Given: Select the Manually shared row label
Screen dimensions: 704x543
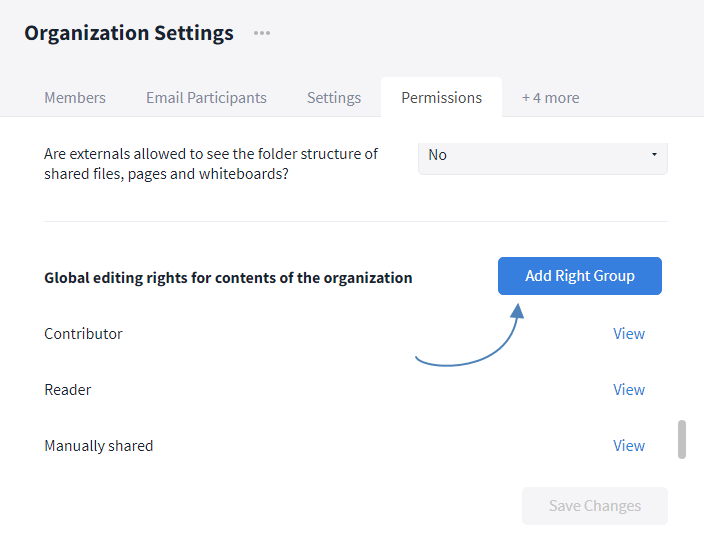Looking at the screenshot, I should 98,446.
